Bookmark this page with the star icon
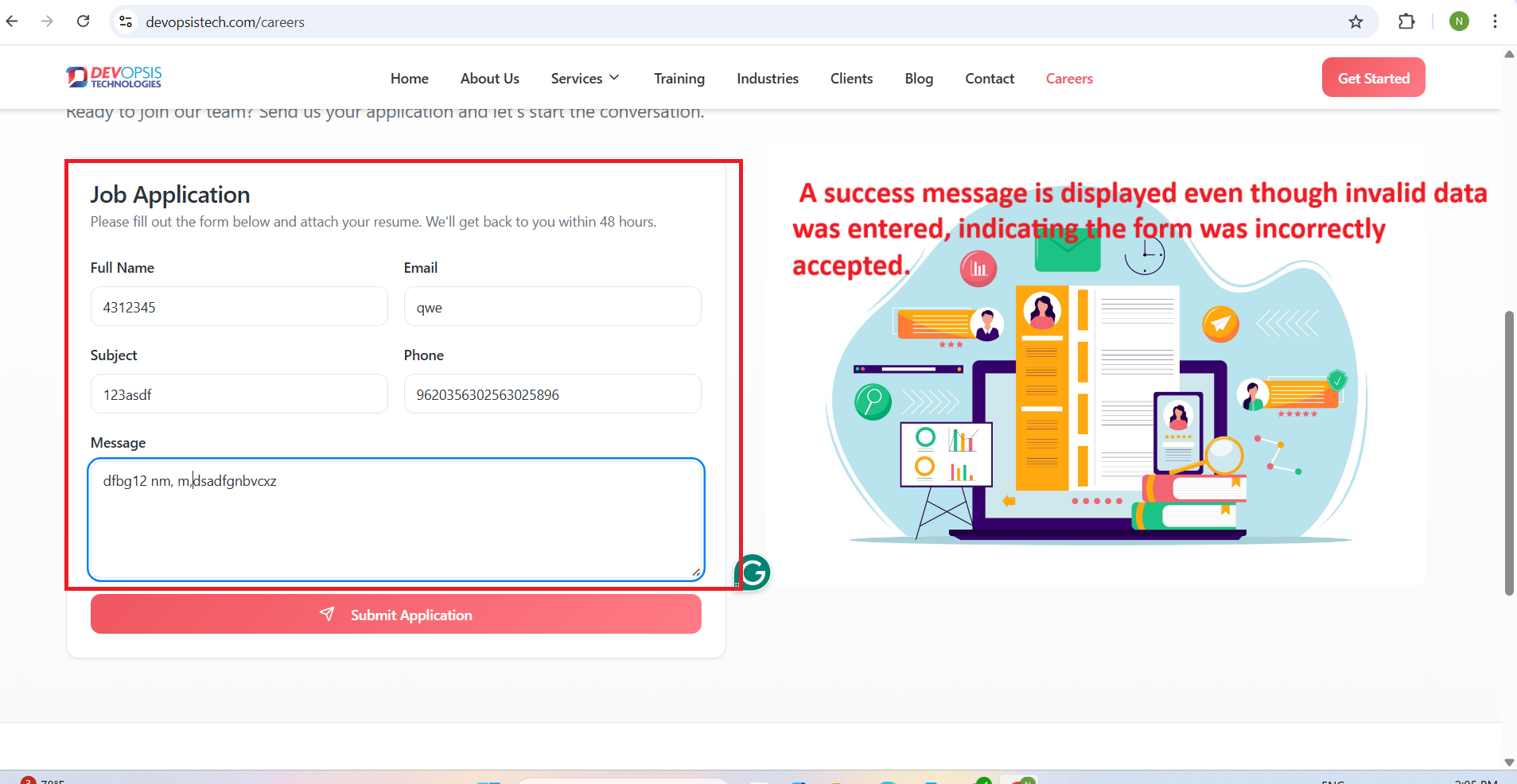The height and width of the screenshot is (784, 1517). [x=1356, y=21]
